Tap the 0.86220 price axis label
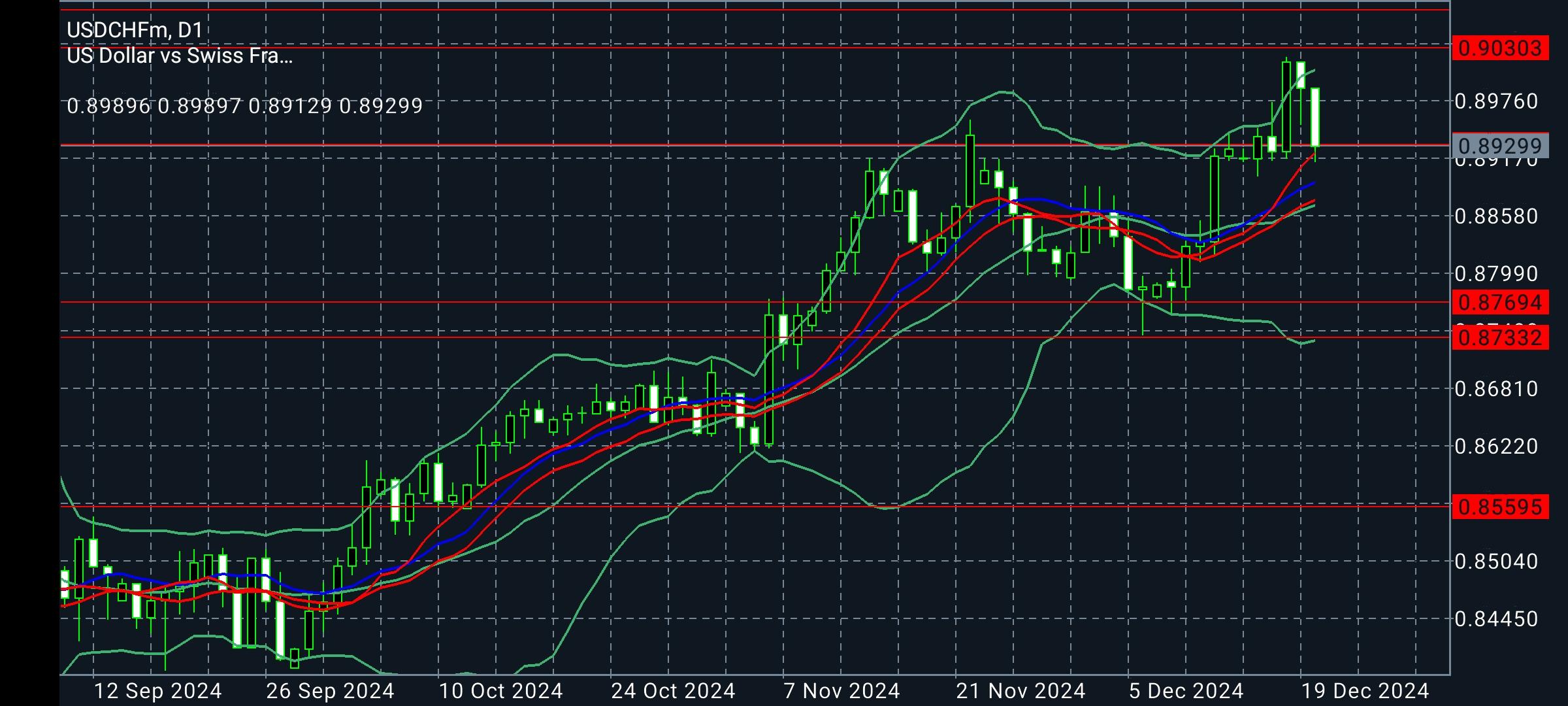The image size is (1568, 706). [x=1496, y=446]
